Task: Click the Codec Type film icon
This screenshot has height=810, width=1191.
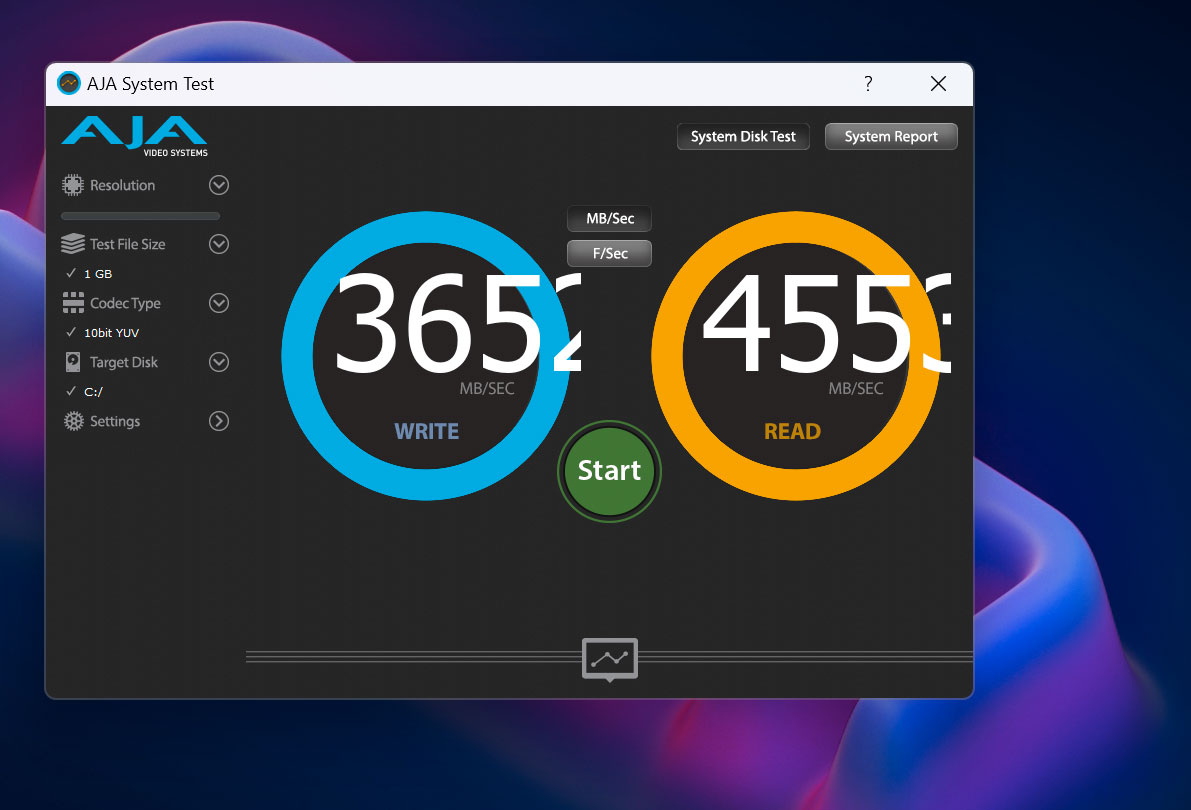Action: pyautogui.click(x=73, y=303)
